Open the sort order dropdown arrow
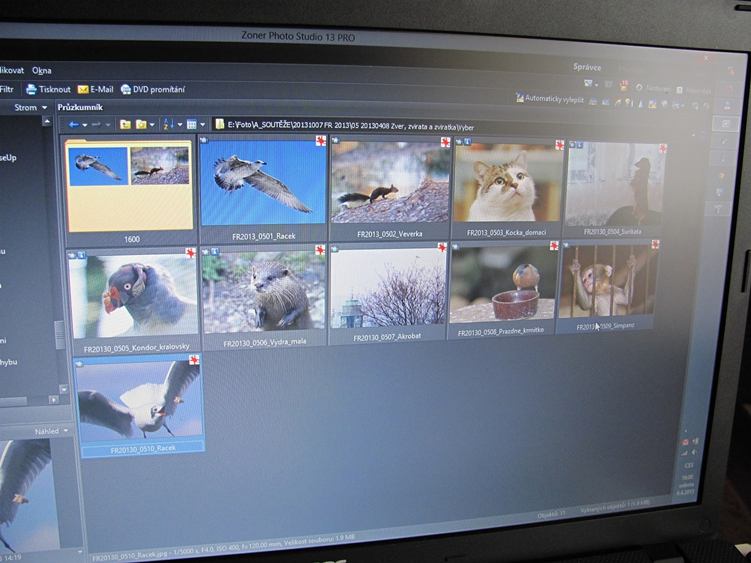Image resolution: width=751 pixels, height=563 pixels. point(180,125)
